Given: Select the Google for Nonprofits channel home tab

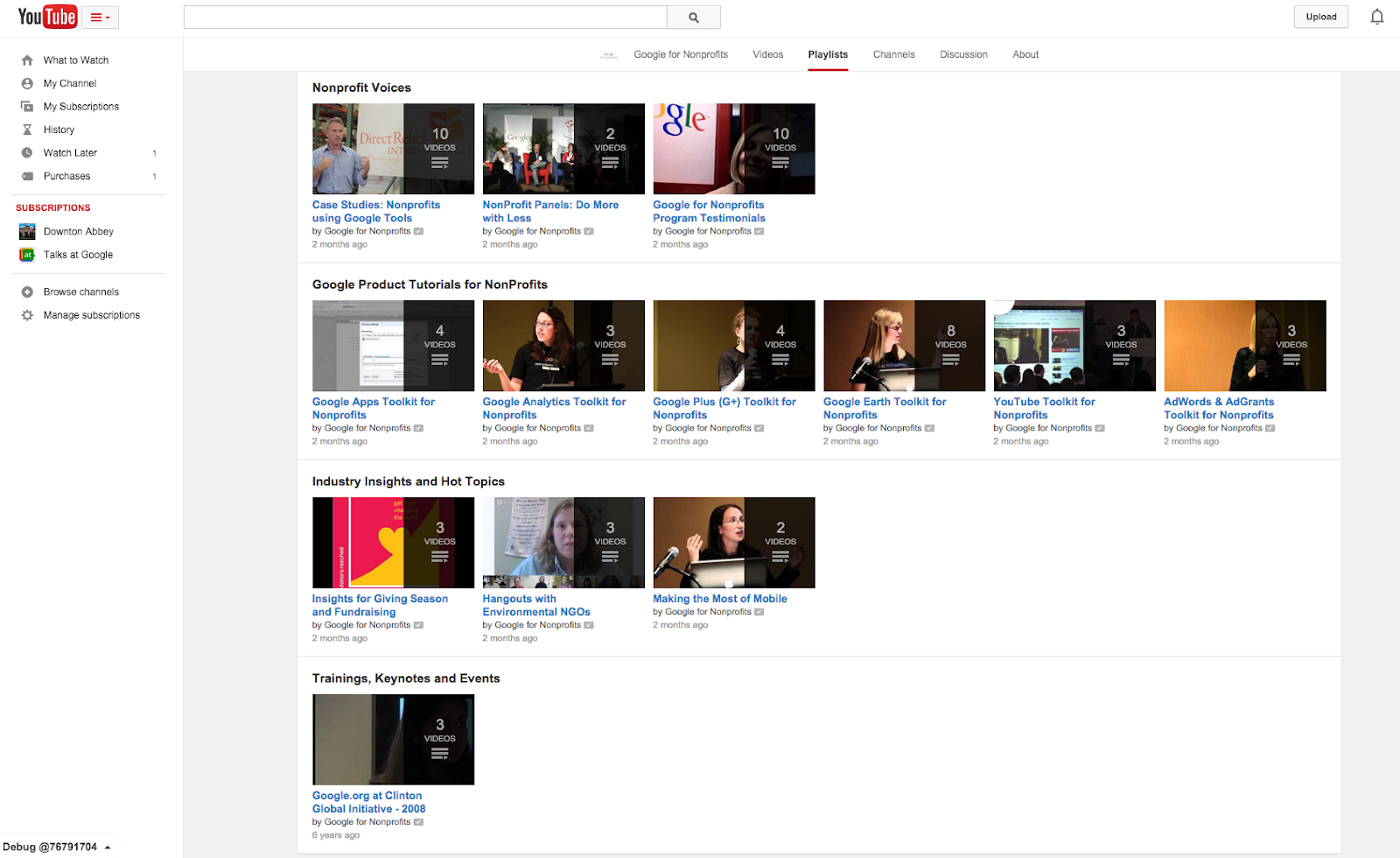Looking at the screenshot, I should click(681, 54).
